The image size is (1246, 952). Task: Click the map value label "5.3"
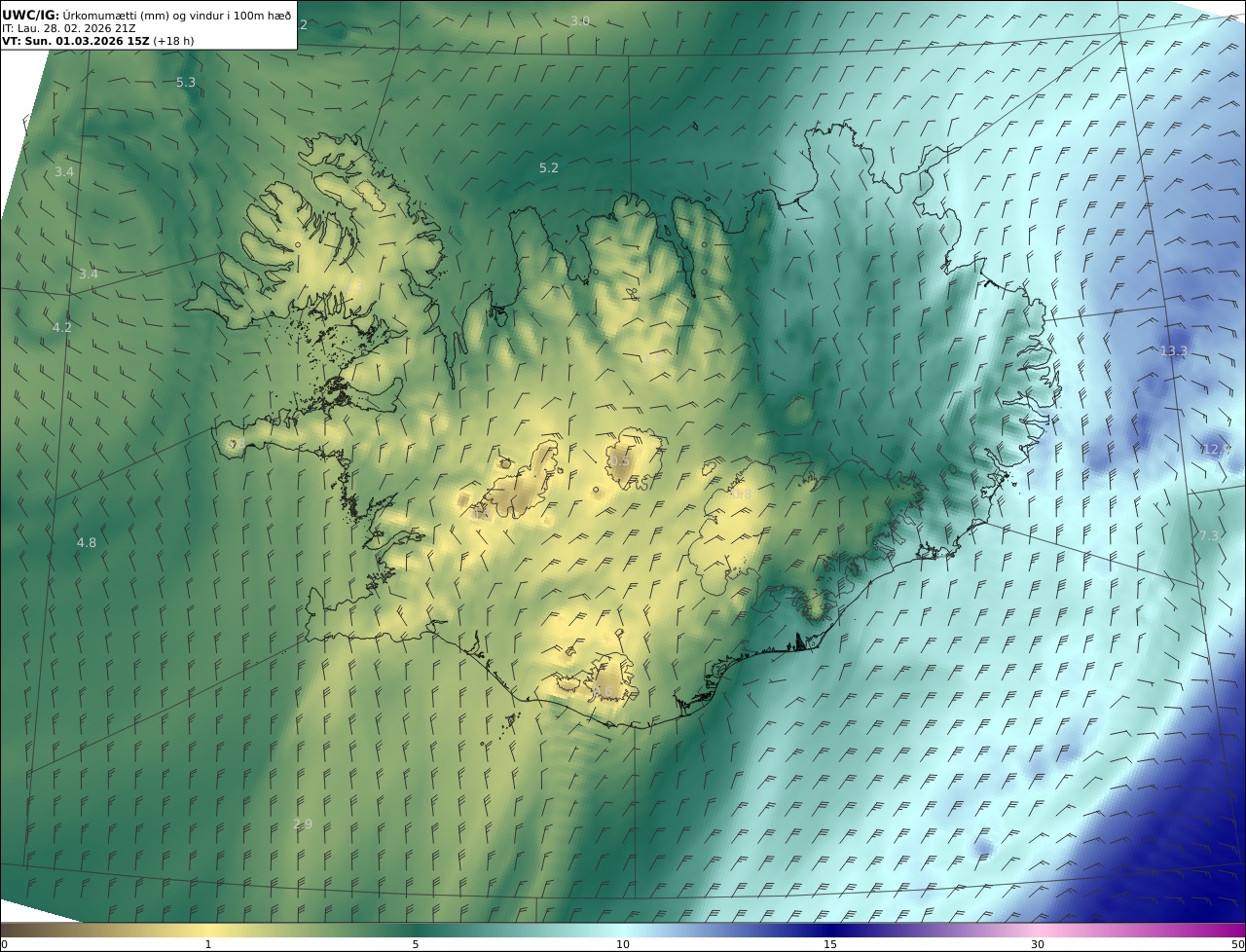click(186, 83)
